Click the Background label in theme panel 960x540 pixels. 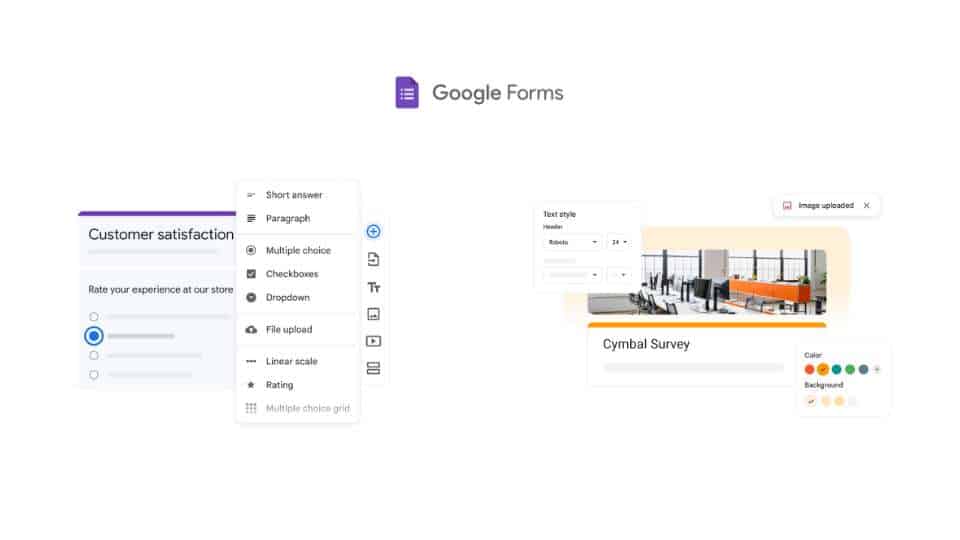[823, 385]
